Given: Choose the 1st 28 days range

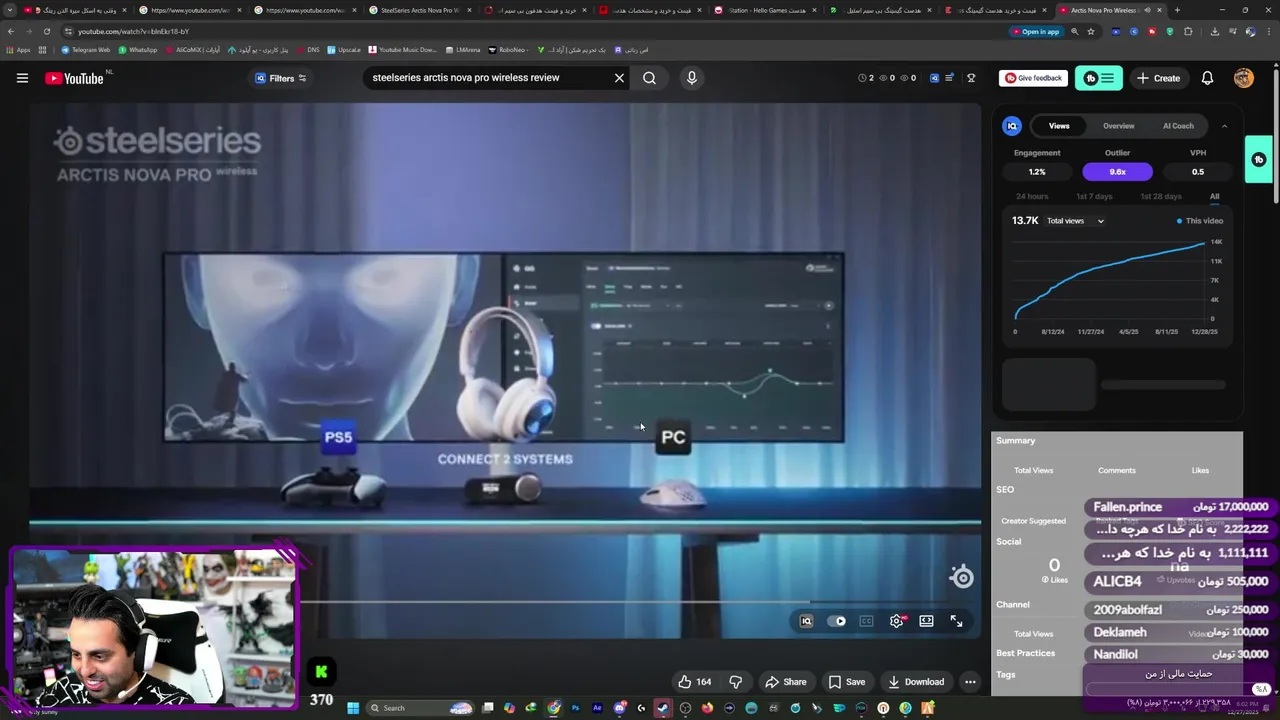Looking at the screenshot, I should (1160, 197).
